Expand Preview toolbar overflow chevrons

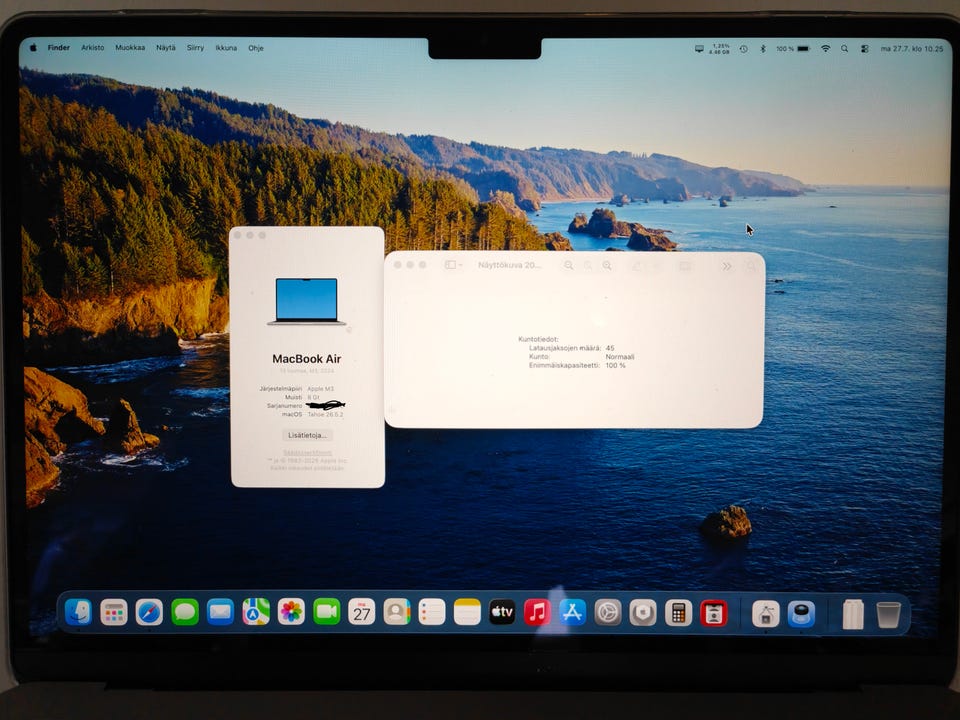pos(727,266)
